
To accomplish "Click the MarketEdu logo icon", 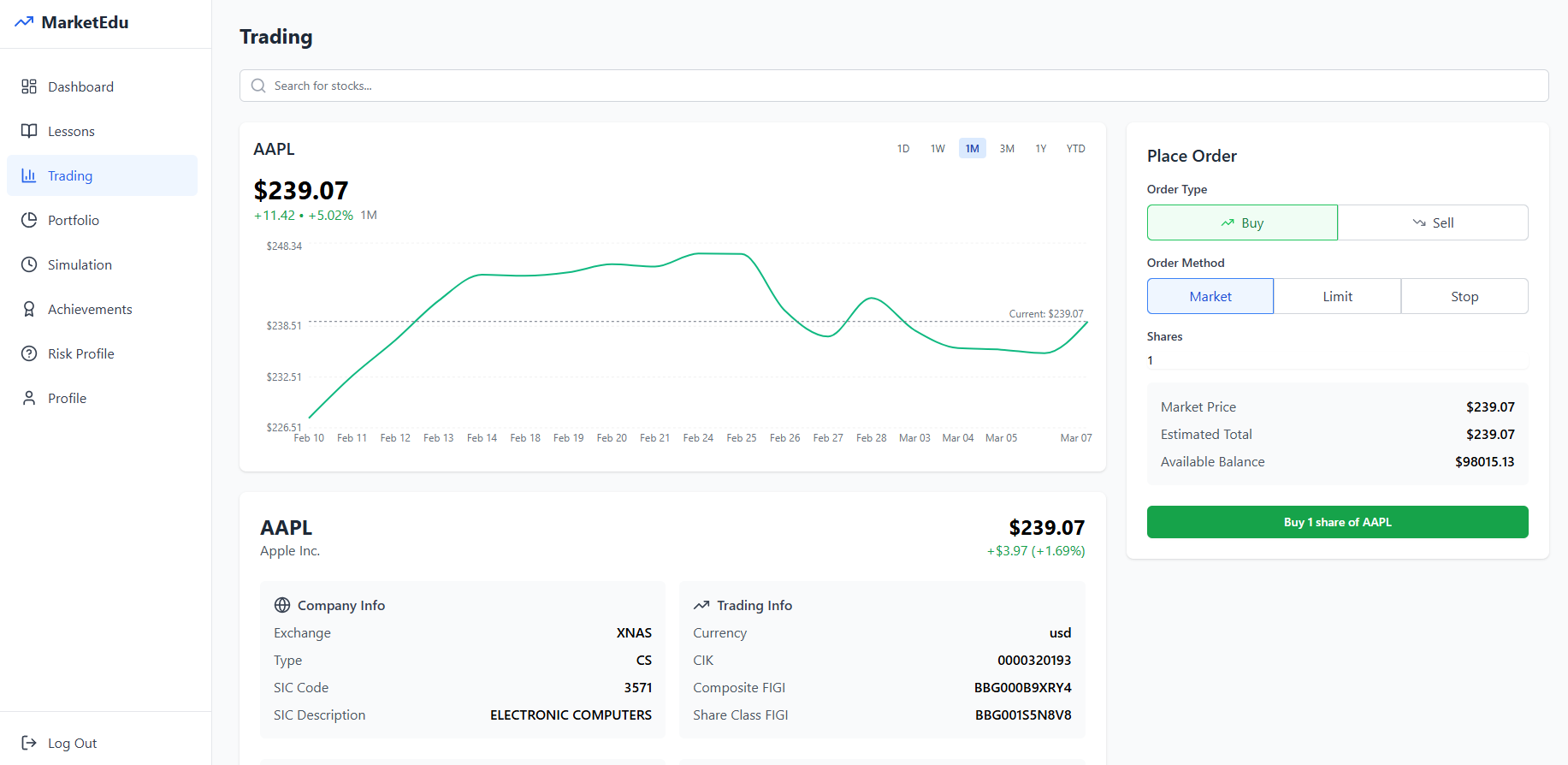I will tap(24, 22).
